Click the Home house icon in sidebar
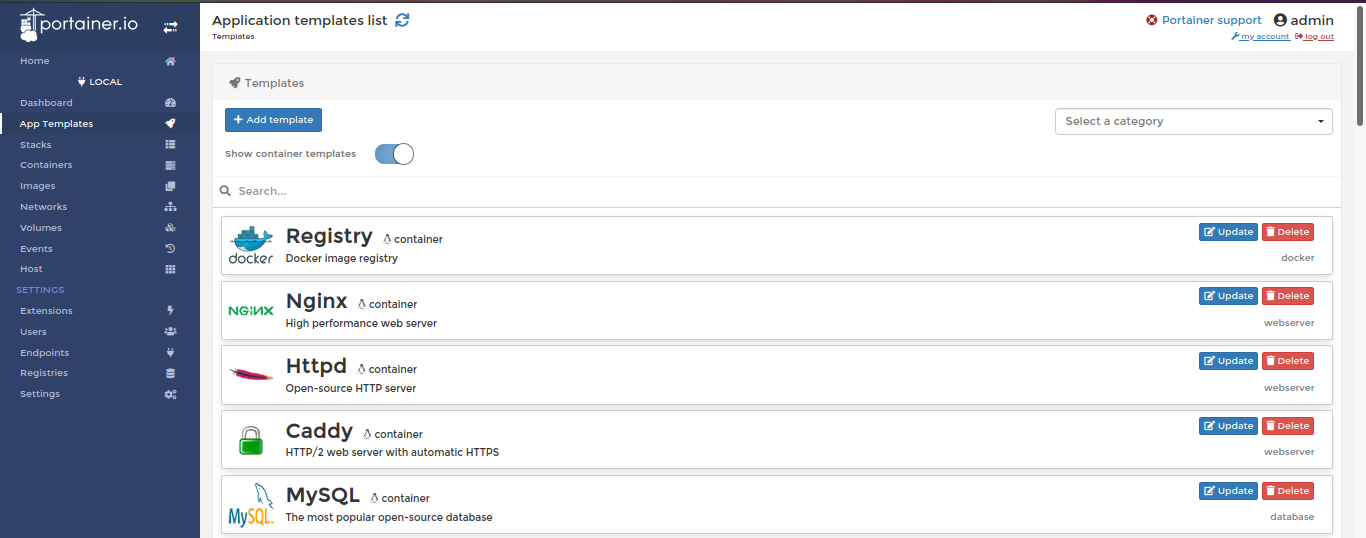Image resolution: width=1366 pixels, height=538 pixels. coord(170,61)
